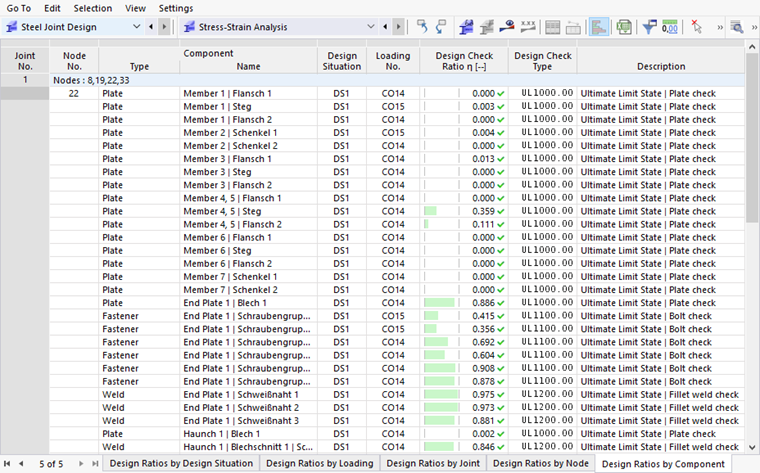The image size is (760, 473).
Task: Click ratio value 0.013
Action: coord(483,158)
